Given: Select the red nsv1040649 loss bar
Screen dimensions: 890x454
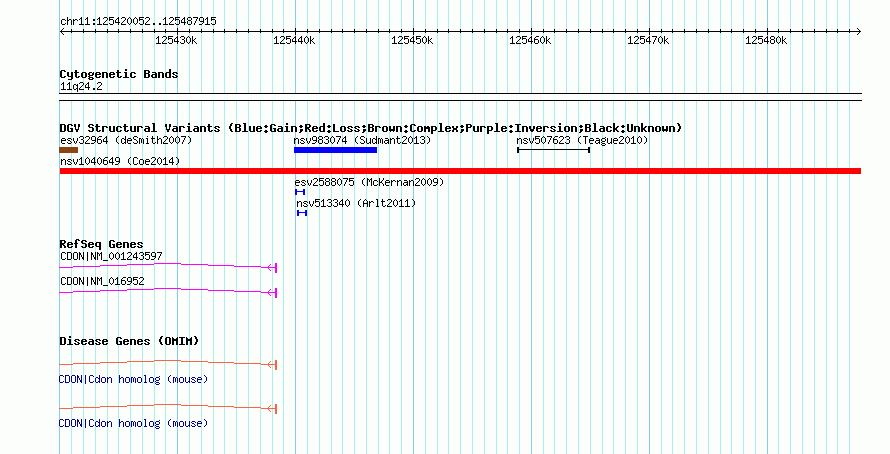Looking at the screenshot, I should tap(460, 171).
